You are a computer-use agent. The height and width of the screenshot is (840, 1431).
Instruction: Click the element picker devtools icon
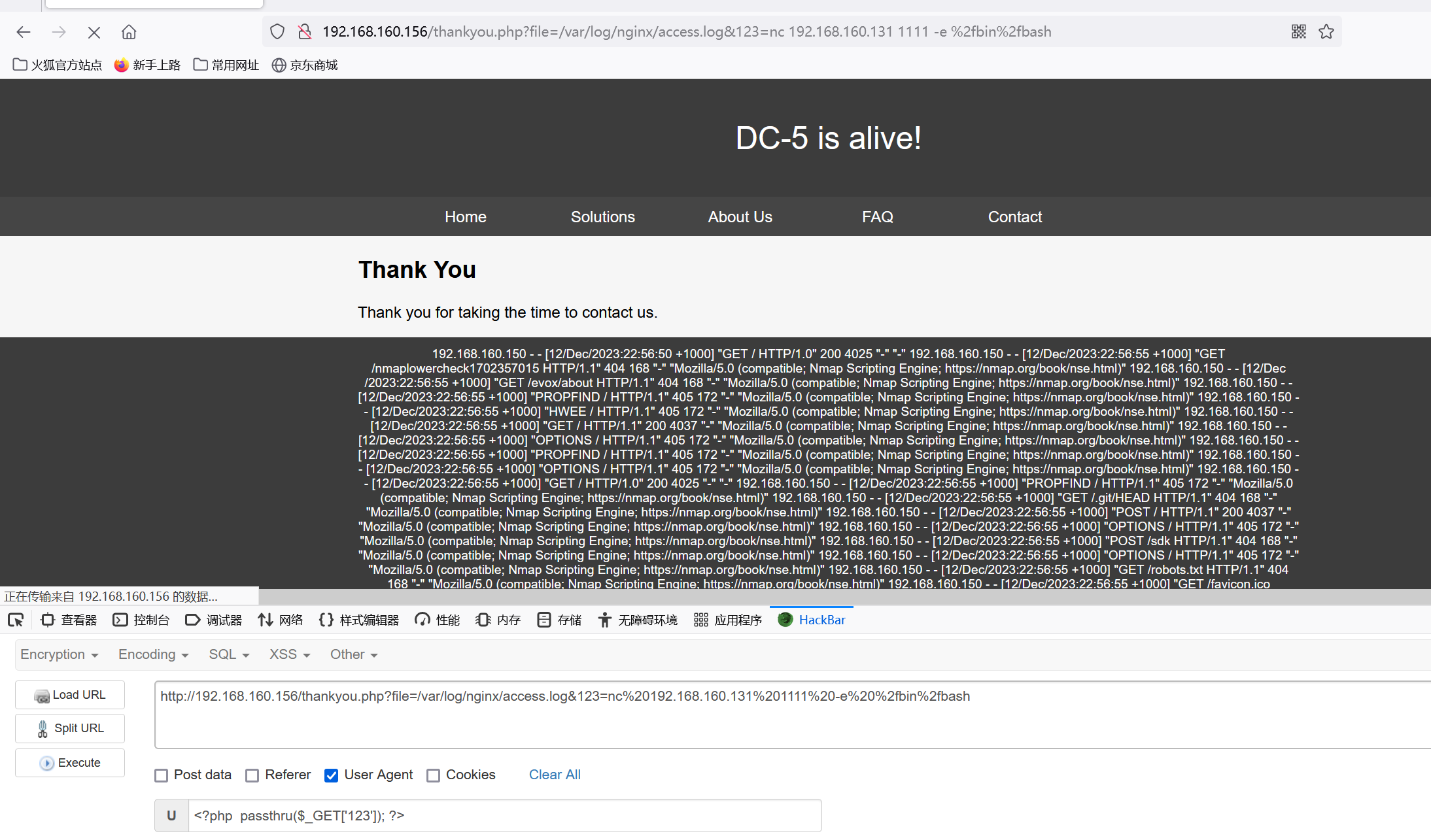[16, 620]
